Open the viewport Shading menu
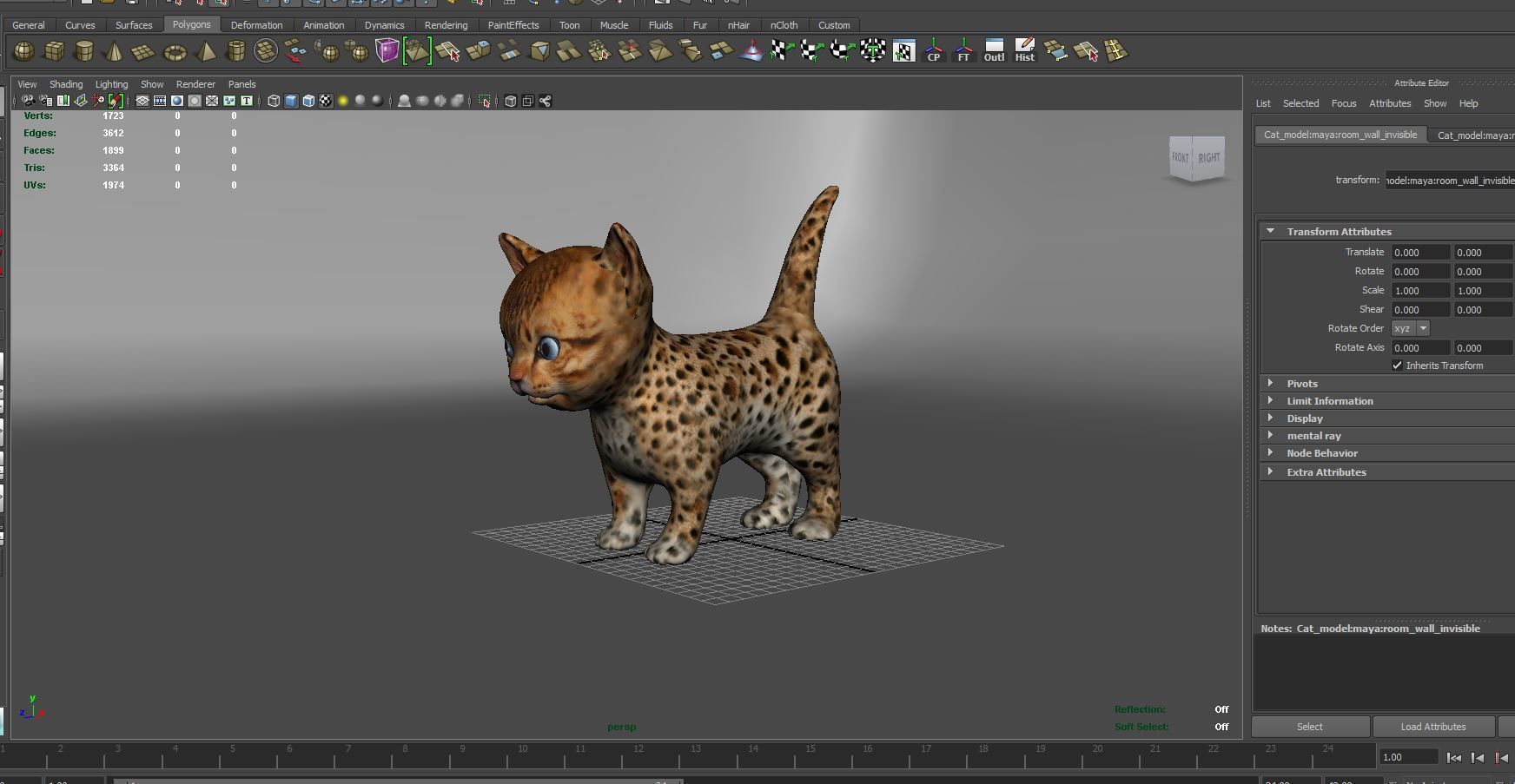 click(x=66, y=84)
